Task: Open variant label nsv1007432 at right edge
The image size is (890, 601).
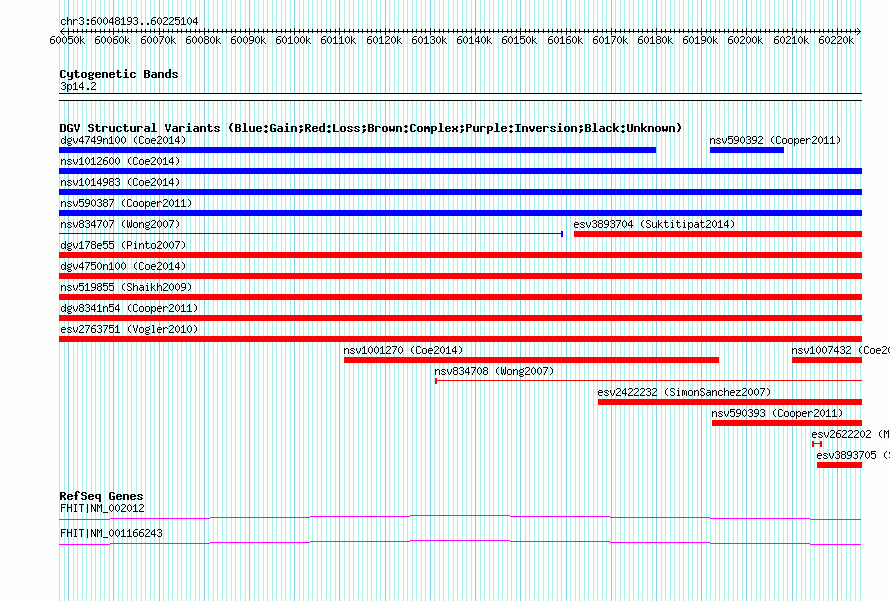Action: (840, 350)
